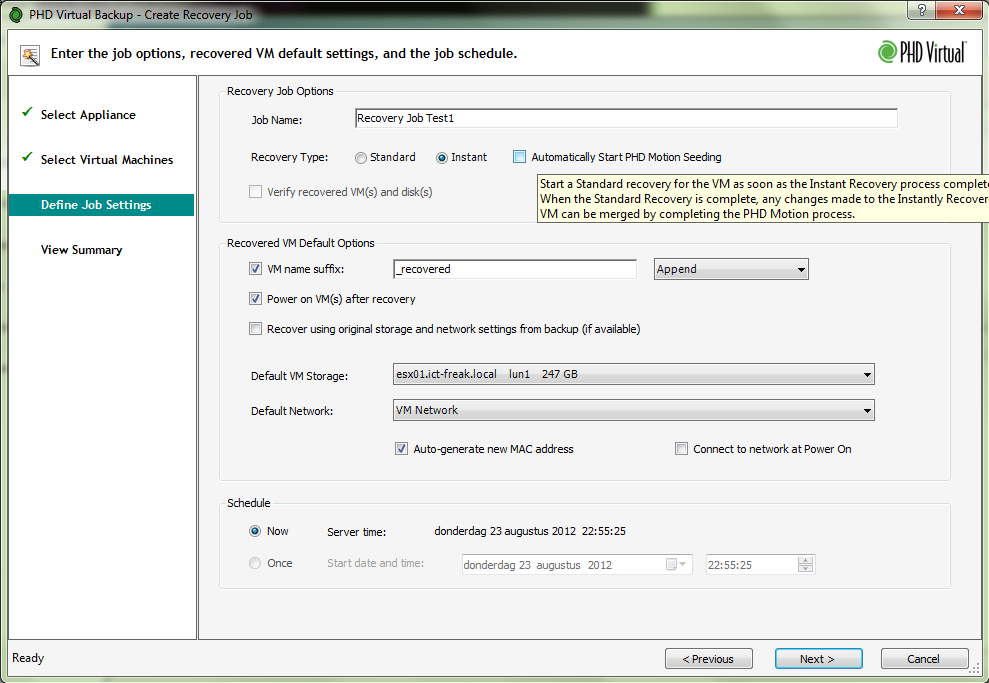Image resolution: width=989 pixels, height=683 pixels.
Task: Click the PHD Virtual Backup title bar icon
Action: pos(16,15)
